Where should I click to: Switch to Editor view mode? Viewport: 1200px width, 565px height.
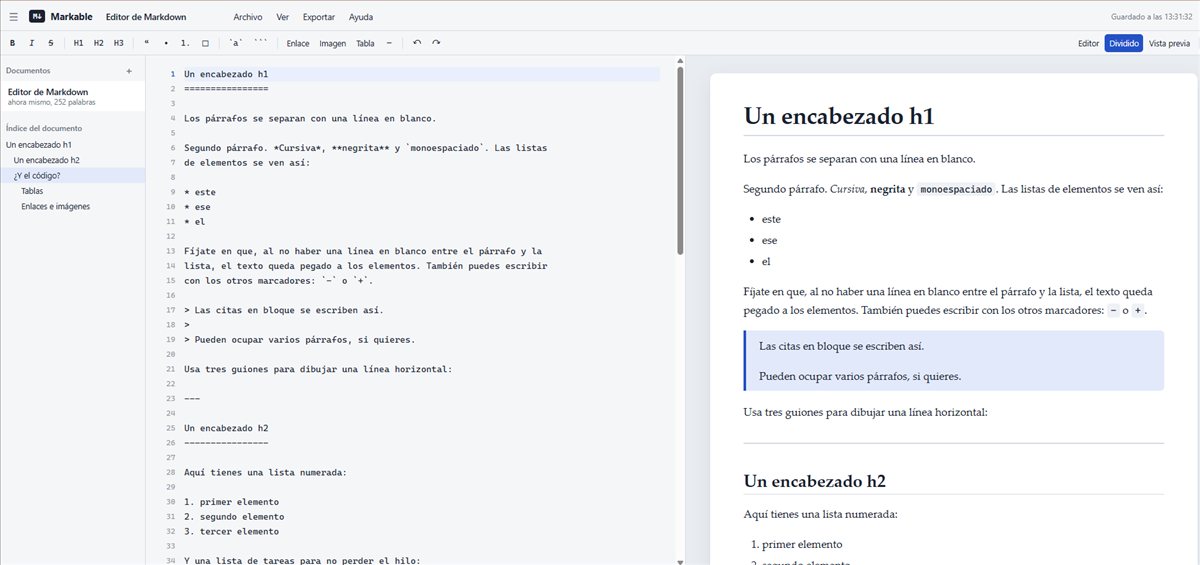(1088, 43)
